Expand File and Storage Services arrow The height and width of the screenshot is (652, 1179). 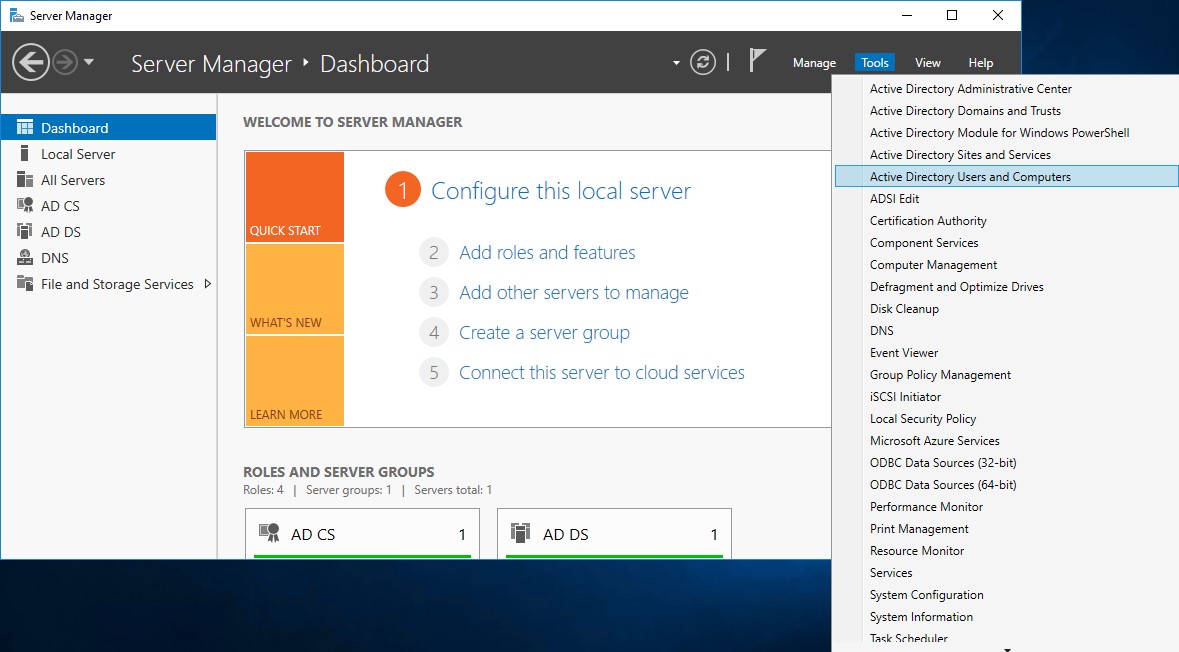click(x=208, y=284)
